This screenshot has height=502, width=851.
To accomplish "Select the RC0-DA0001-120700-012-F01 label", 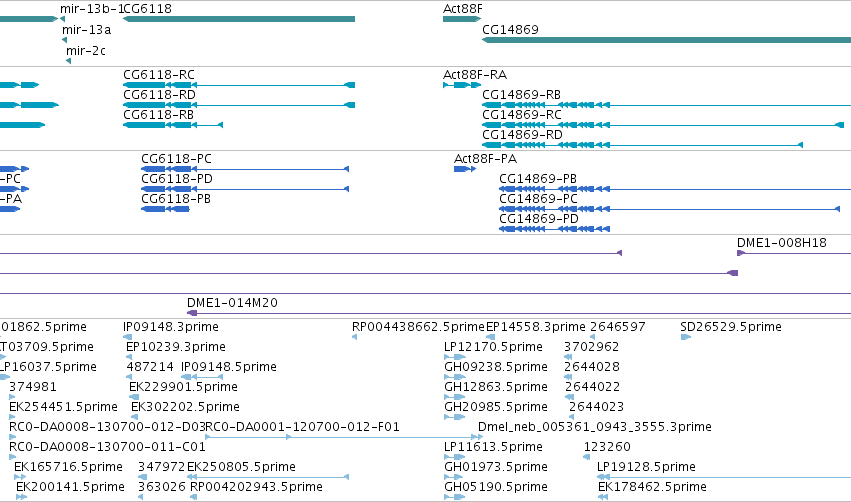I will 302,428.
